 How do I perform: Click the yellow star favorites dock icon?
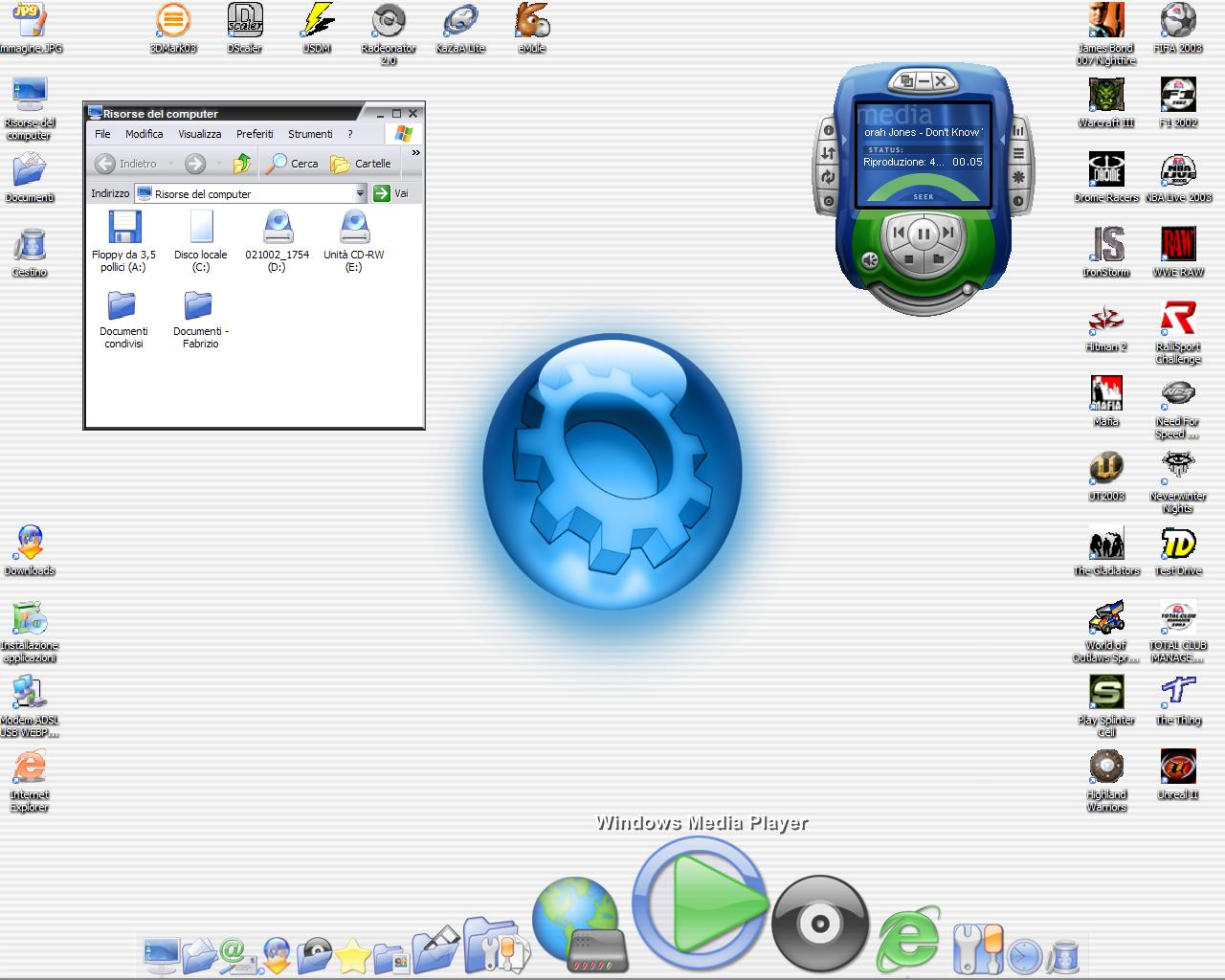[x=353, y=955]
